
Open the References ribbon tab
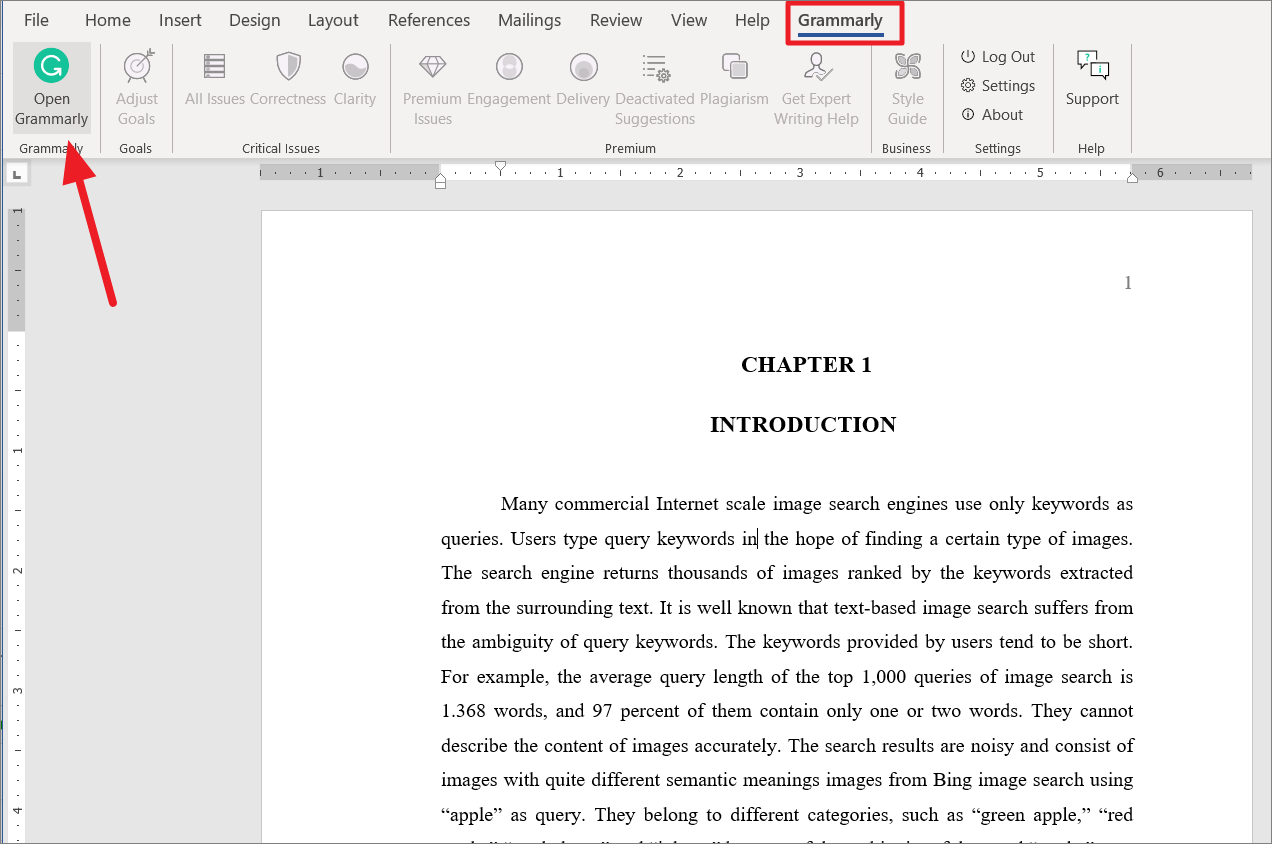point(429,20)
